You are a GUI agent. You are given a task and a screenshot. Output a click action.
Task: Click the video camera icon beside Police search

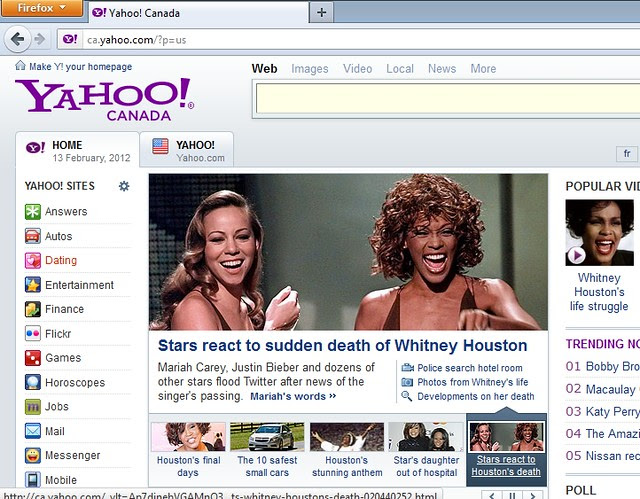point(407,368)
